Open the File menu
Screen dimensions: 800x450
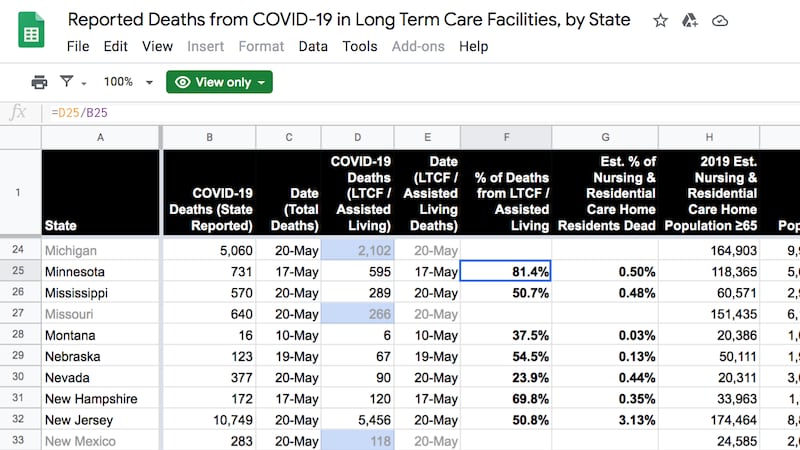pos(78,46)
